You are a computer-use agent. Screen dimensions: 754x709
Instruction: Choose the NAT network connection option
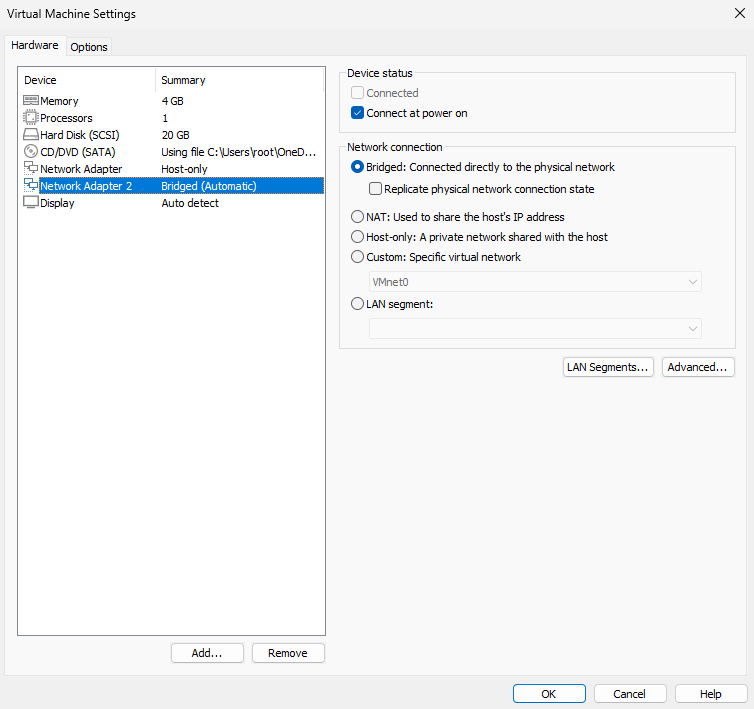[x=358, y=217]
